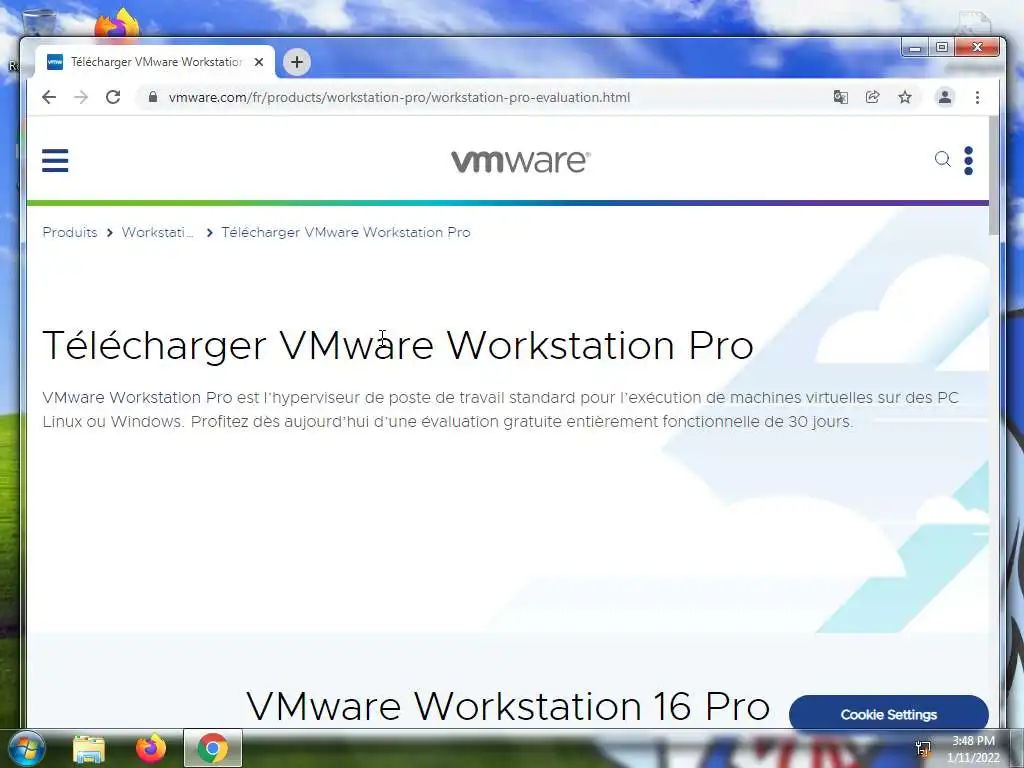The height and width of the screenshot is (768, 1024).
Task: Click the address bar URL
Action: [x=399, y=97]
